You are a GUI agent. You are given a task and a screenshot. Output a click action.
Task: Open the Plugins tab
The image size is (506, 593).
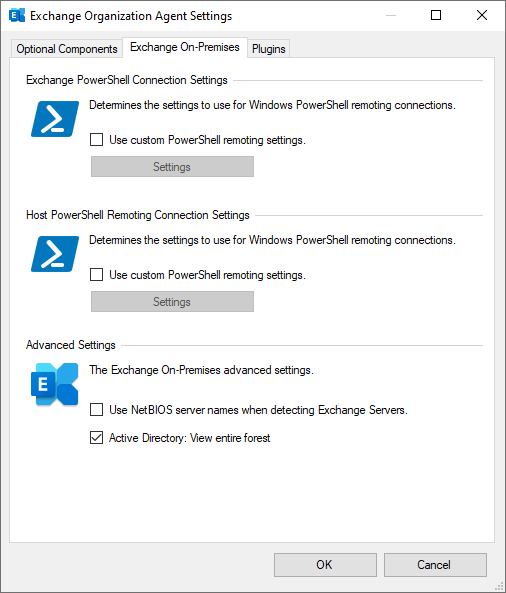(269, 49)
